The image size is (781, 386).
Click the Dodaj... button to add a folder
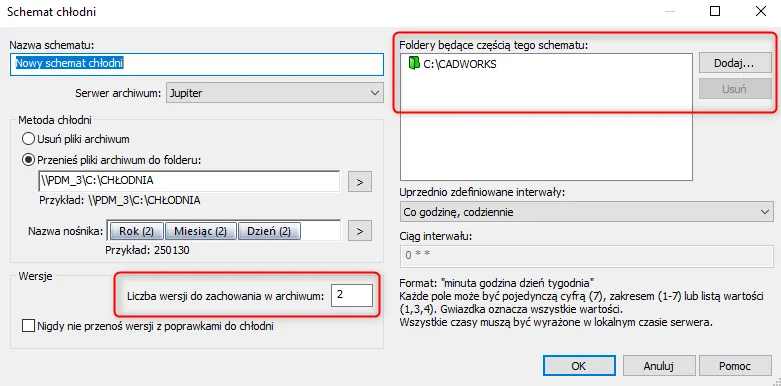735,64
